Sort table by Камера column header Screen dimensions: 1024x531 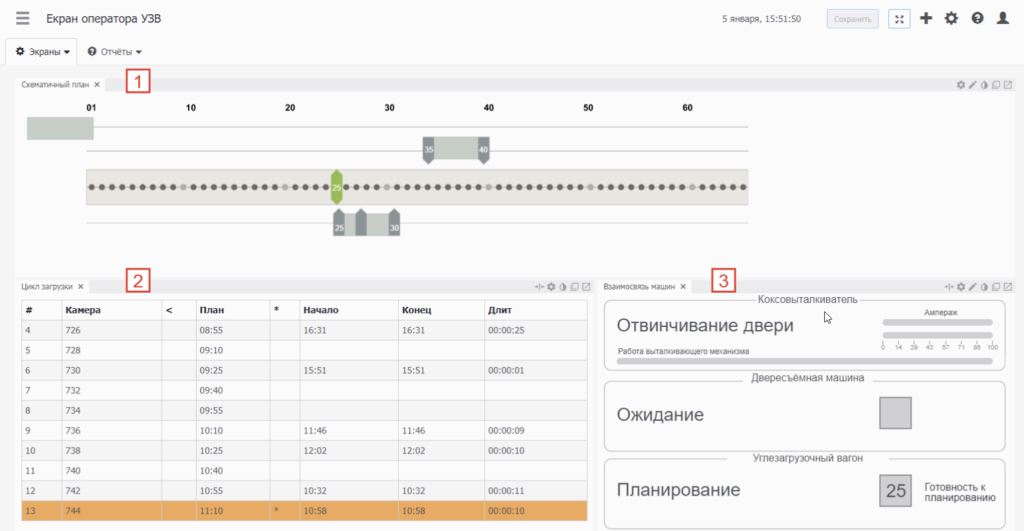pyautogui.click(x=111, y=310)
